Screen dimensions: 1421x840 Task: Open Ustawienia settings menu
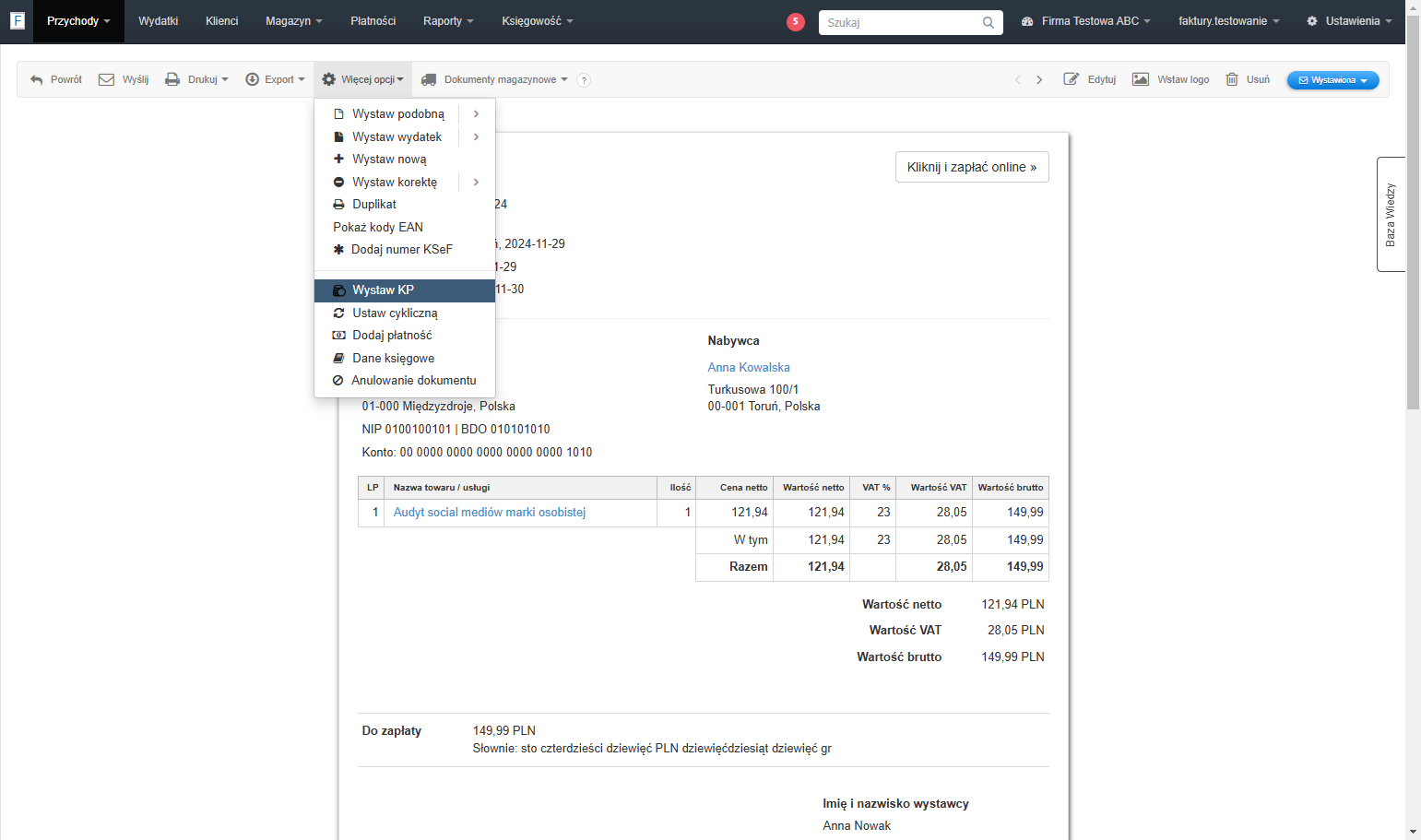coord(1349,21)
